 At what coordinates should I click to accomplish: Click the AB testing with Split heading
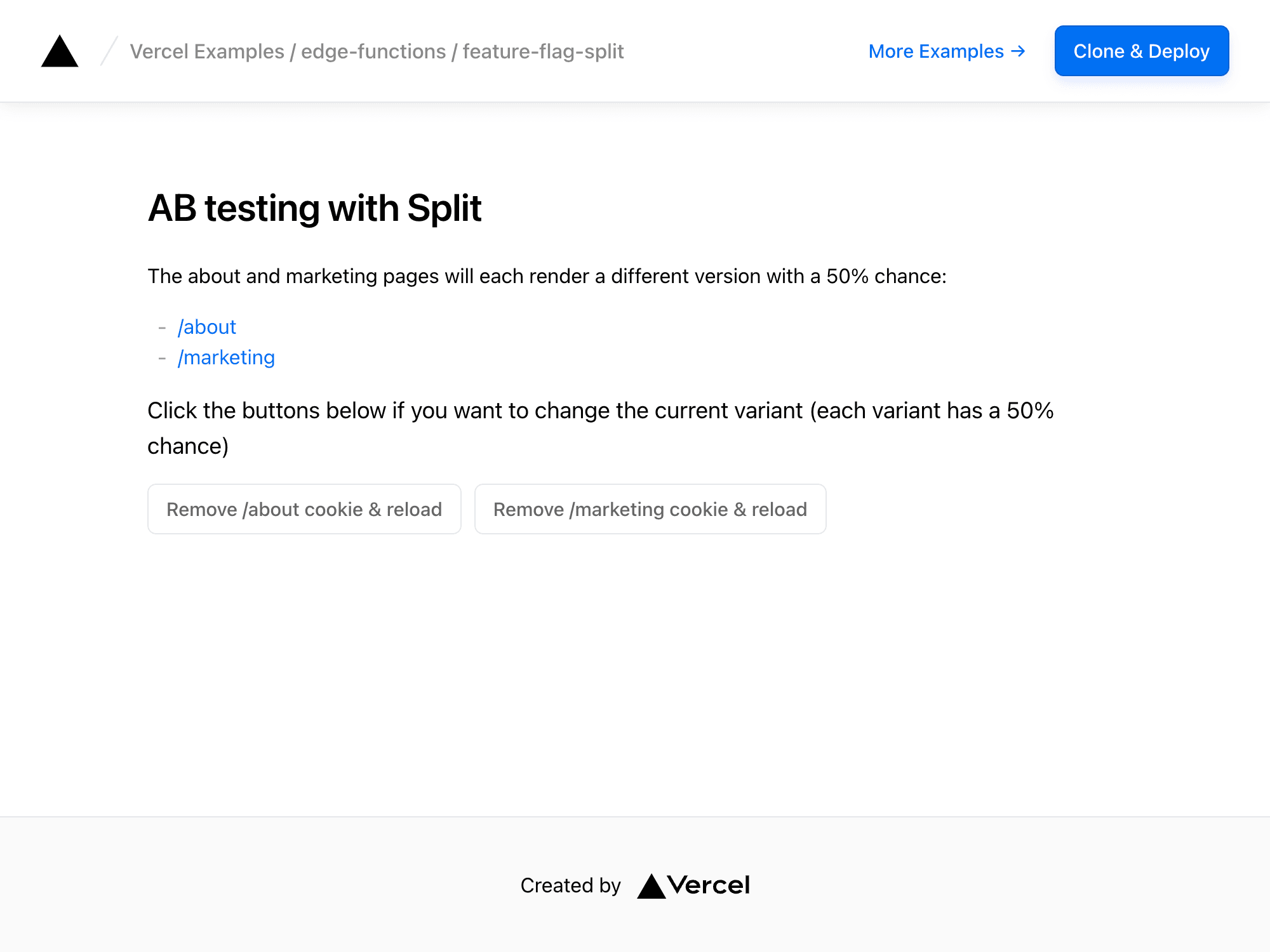(x=315, y=208)
